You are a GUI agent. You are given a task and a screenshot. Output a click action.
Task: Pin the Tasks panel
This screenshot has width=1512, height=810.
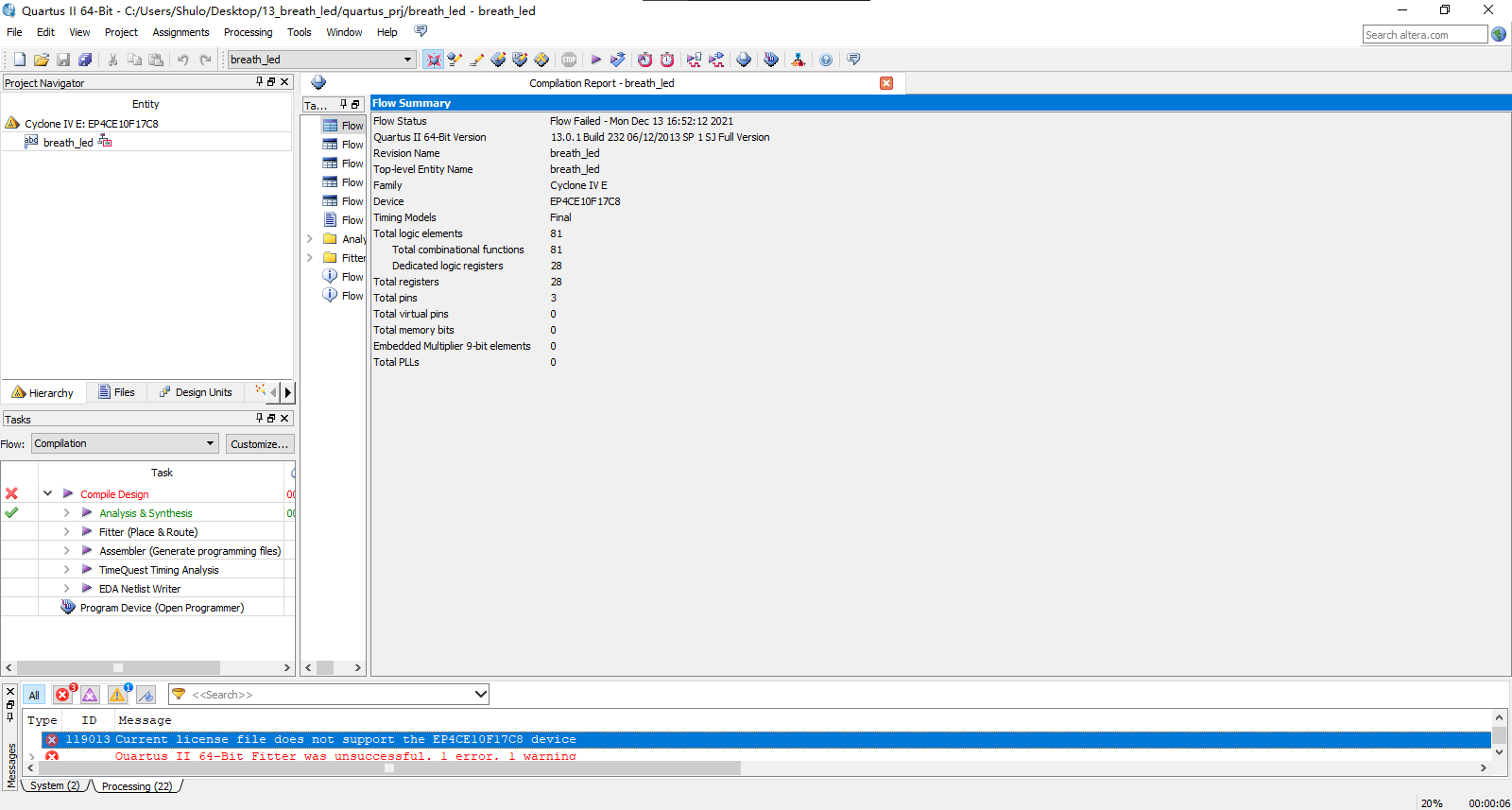click(260, 418)
